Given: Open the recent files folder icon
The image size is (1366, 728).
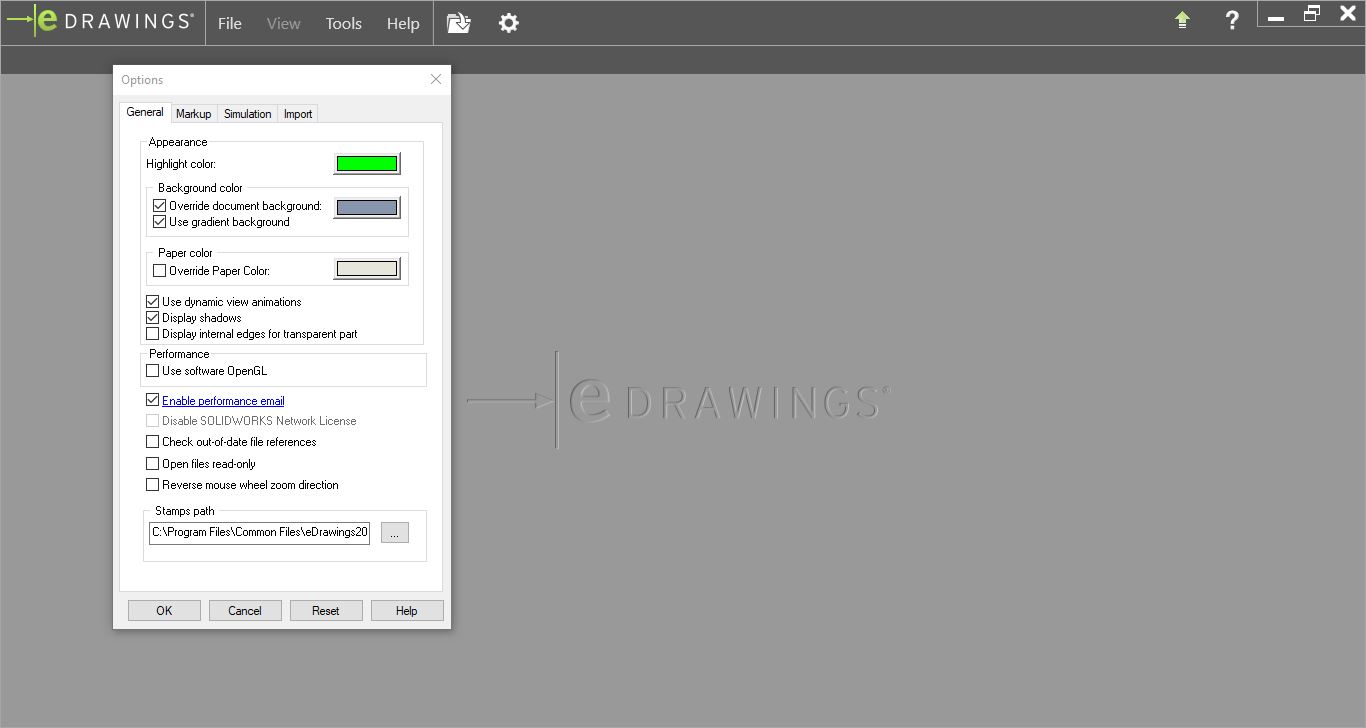Looking at the screenshot, I should (458, 22).
